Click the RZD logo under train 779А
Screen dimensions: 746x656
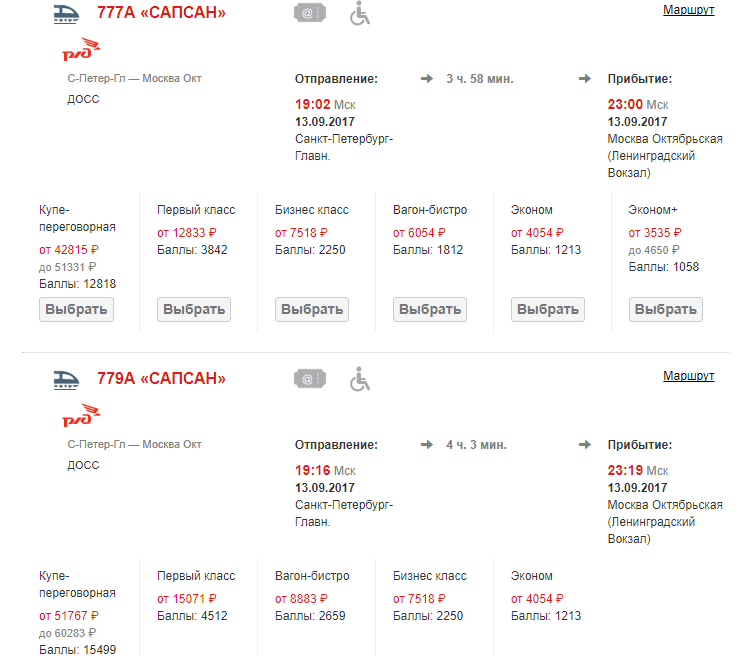(x=82, y=416)
